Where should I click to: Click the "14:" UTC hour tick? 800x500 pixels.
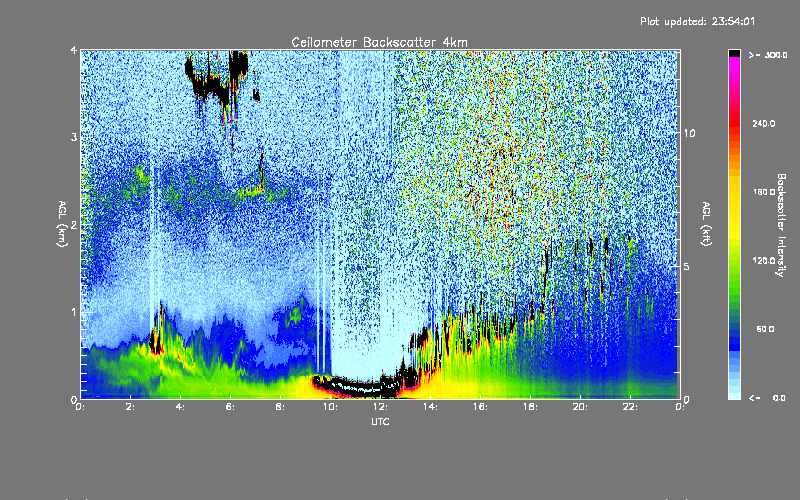click(431, 407)
